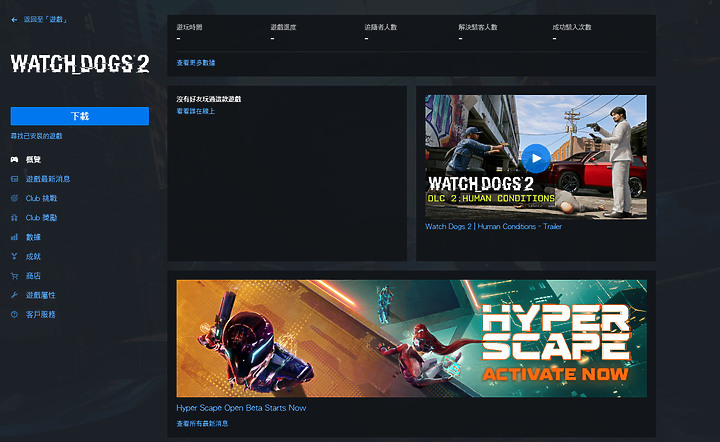This screenshot has height=442, width=720.
Task: Click the Club 挑戰 target icon
Action: click(14, 198)
